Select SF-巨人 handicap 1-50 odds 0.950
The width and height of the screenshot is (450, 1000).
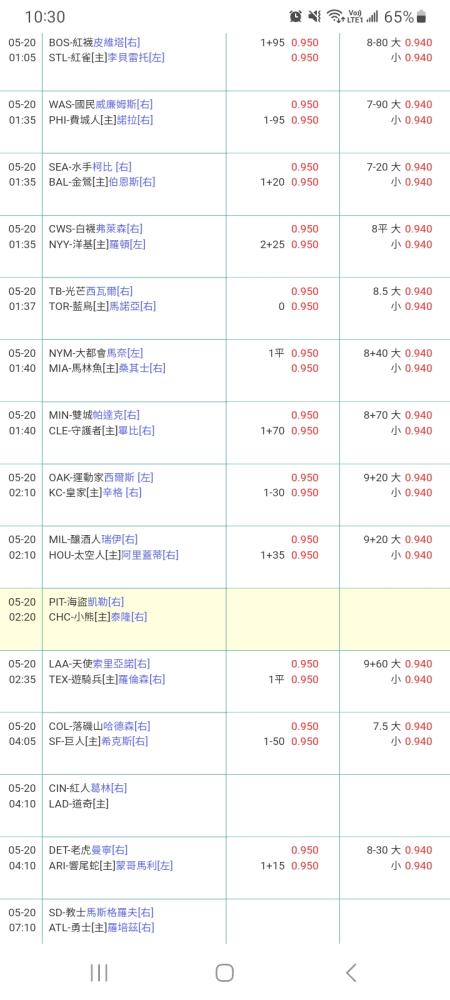coord(291,741)
